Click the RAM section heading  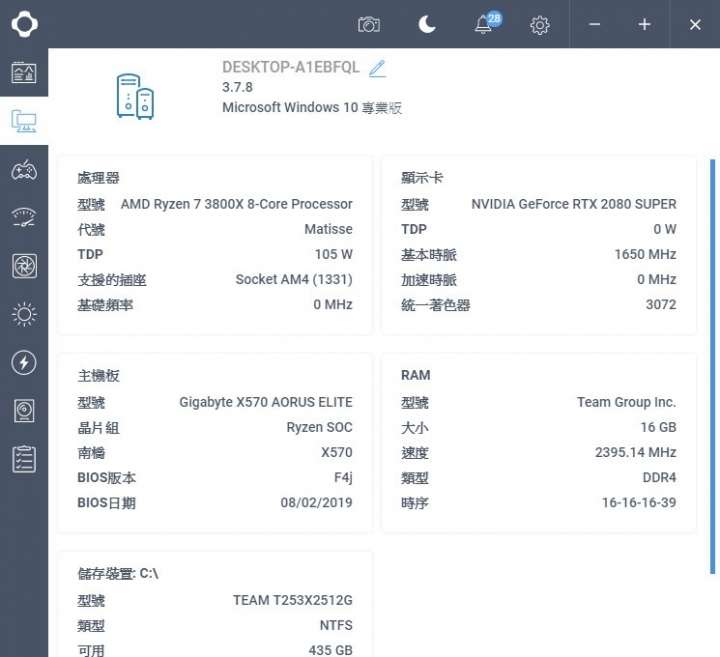pos(416,375)
